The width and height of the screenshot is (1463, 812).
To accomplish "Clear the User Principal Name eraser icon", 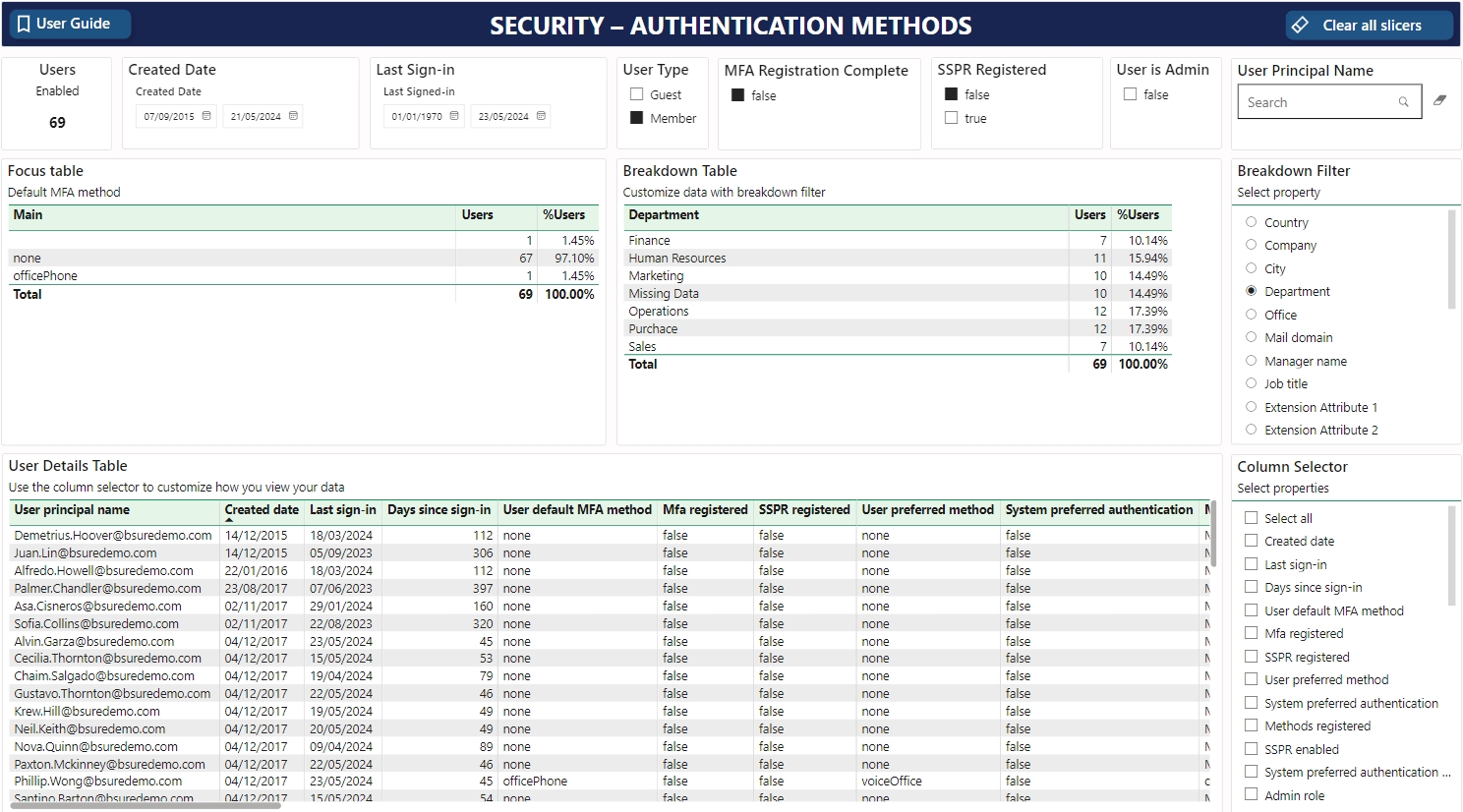I will [1439, 100].
